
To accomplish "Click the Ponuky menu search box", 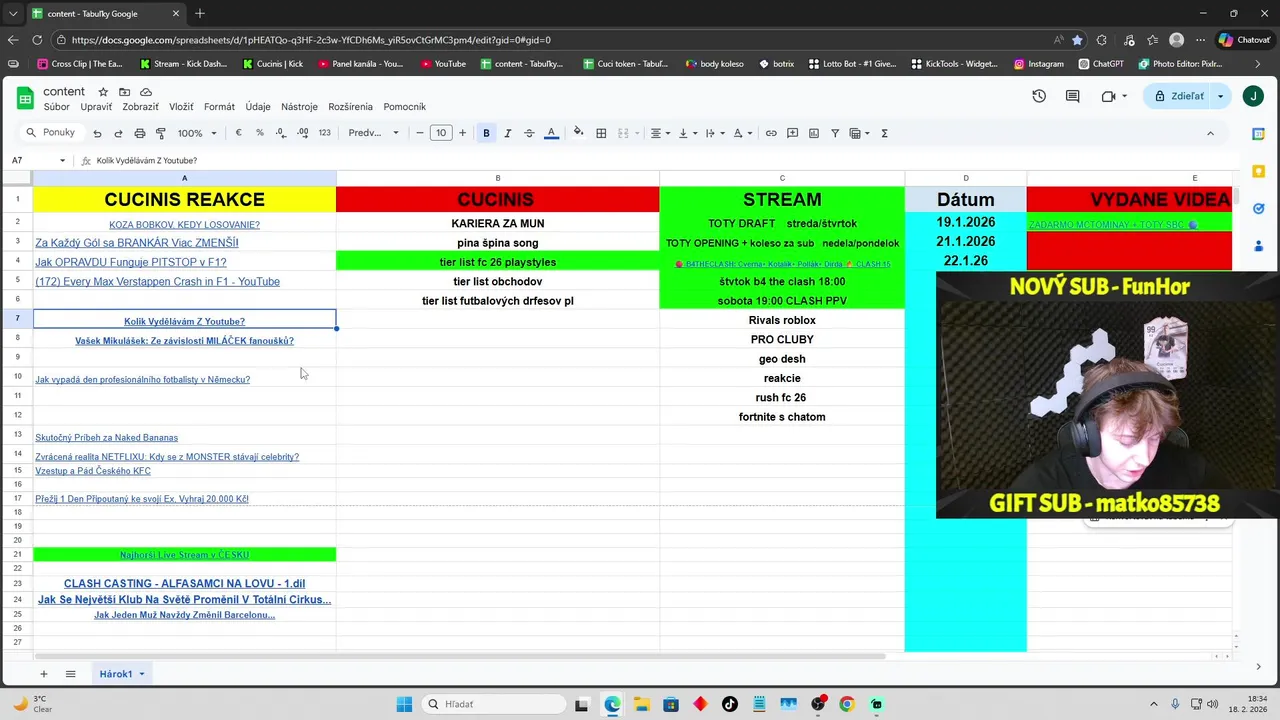I will 51,133.
